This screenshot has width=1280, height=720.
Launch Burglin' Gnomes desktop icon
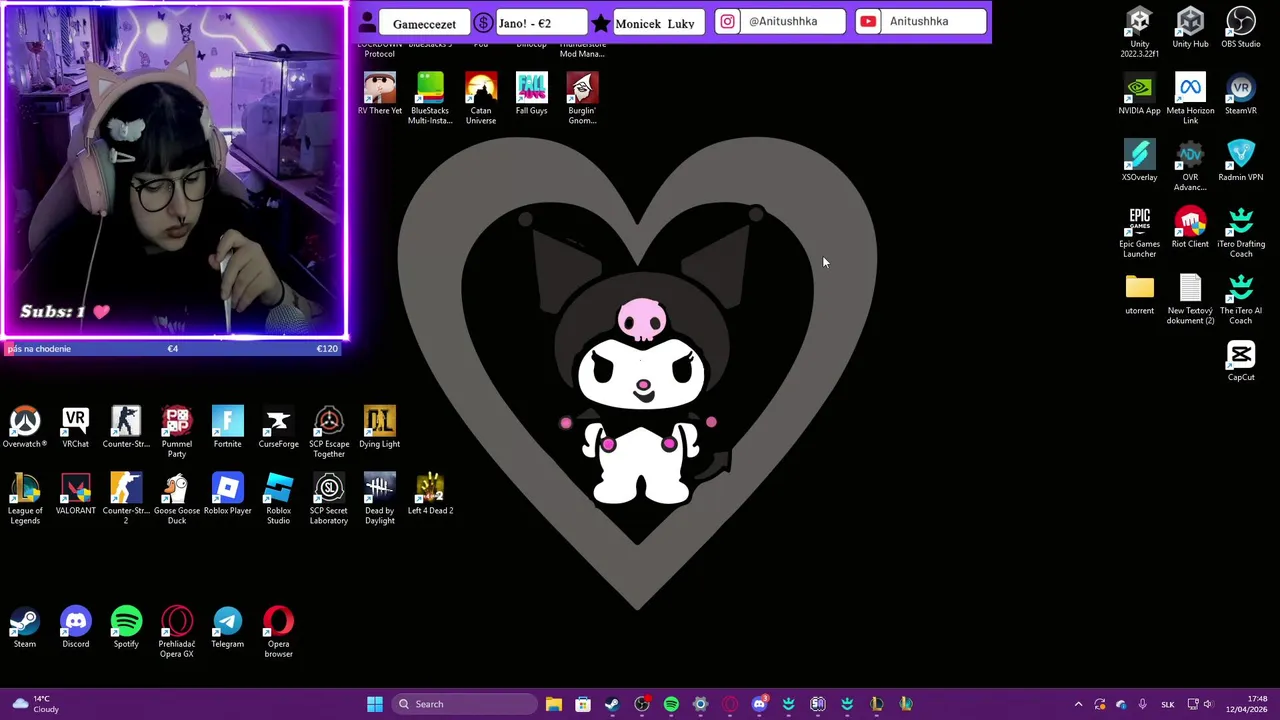tap(582, 99)
